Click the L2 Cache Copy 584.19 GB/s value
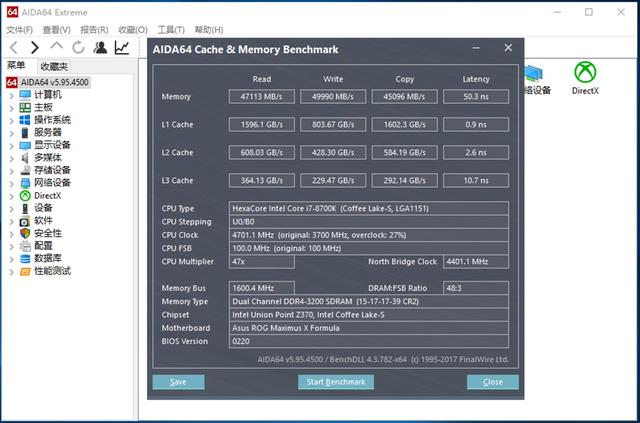Image resolution: width=640 pixels, height=423 pixels. click(404, 153)
